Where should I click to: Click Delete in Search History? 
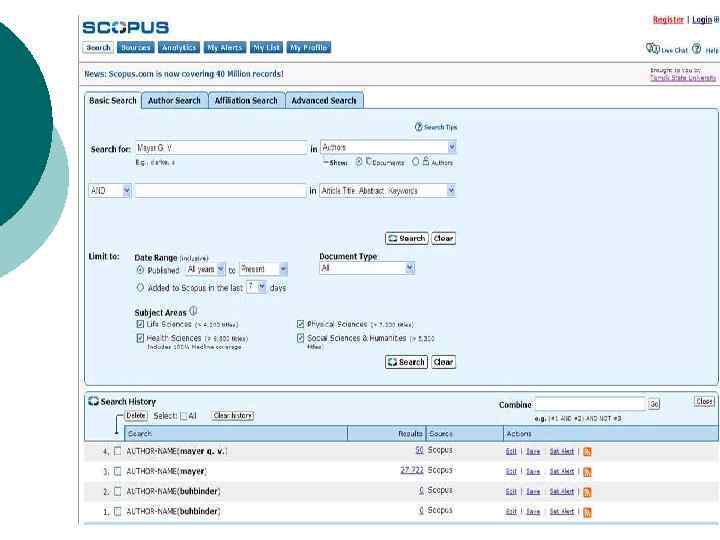136,416
